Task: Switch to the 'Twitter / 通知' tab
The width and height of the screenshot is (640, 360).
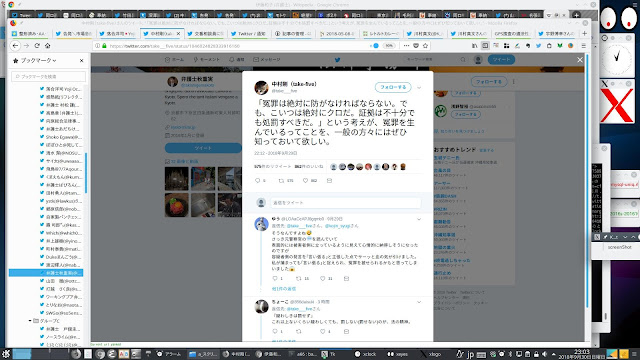Action: point(248,33)
